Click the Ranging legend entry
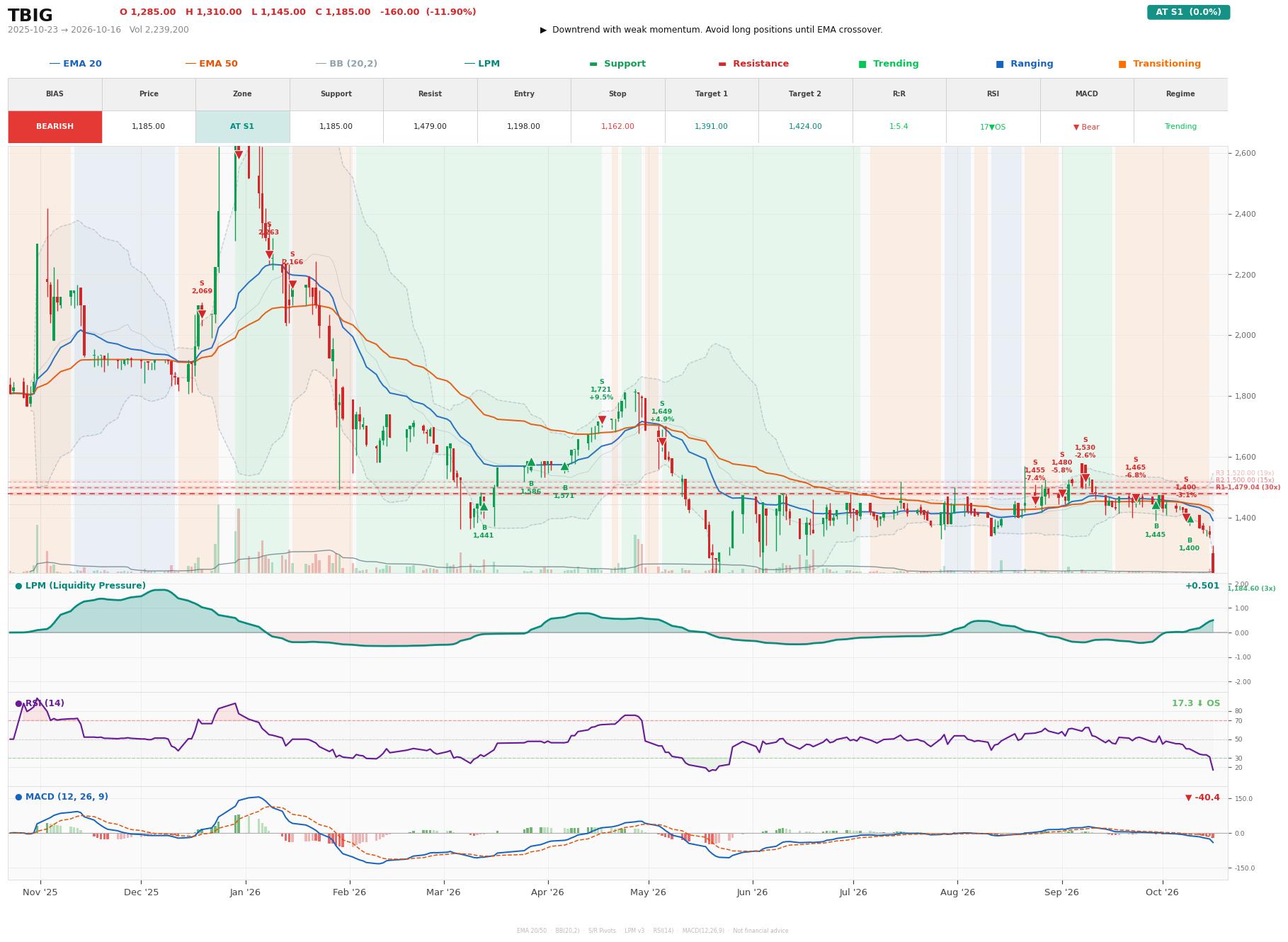1288x942 pixels. point(1024,64)
